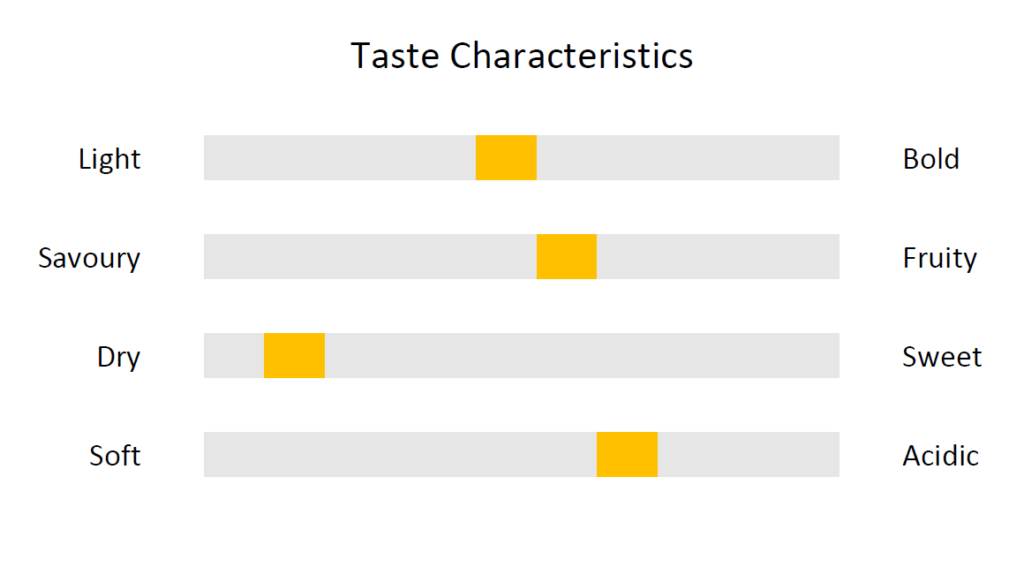Select the yellow marker on Soft-Acidic bar
The width and height of the screenshot is (1024, 583).
coord(627,454)
